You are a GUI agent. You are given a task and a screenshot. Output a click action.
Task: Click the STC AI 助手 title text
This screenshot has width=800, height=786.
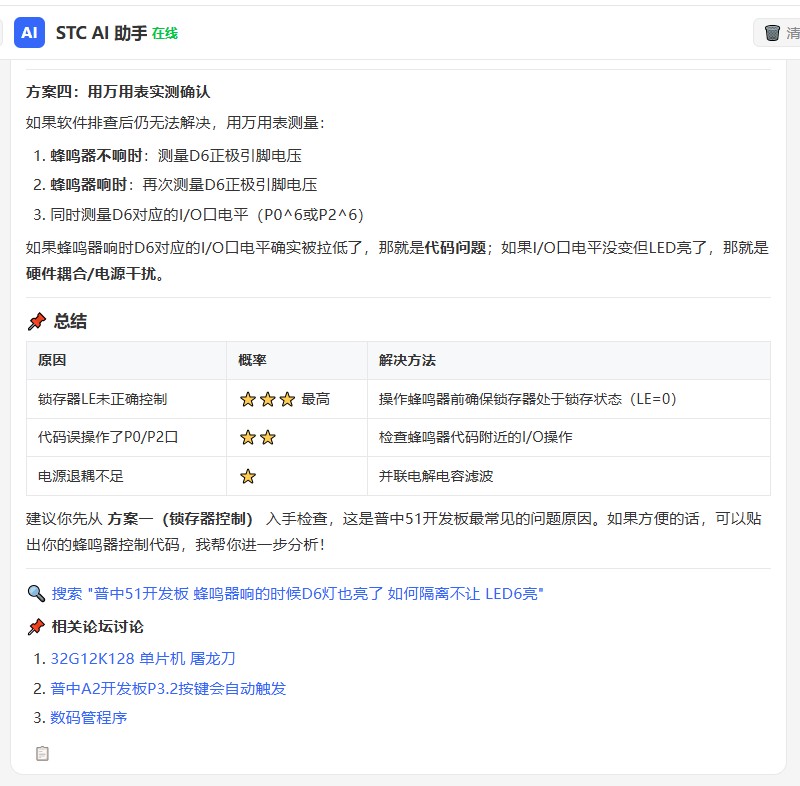tap(101, 33)
